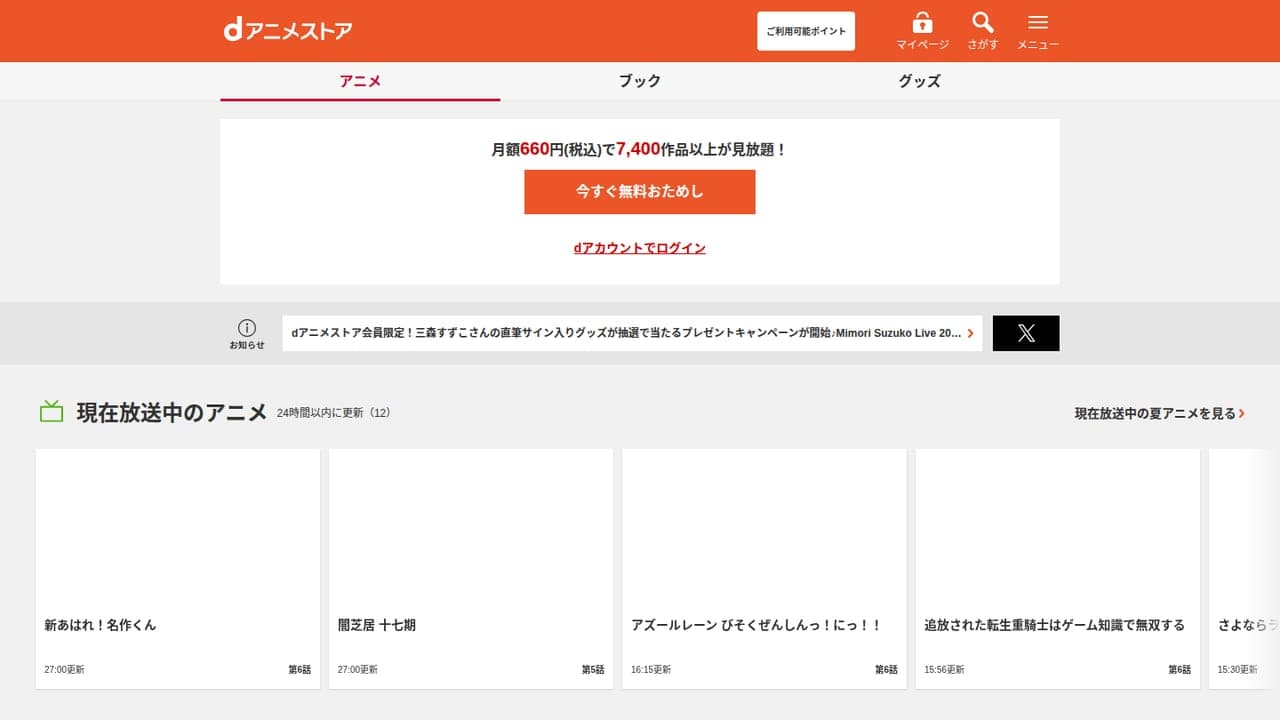Click 今すぐ無料おためし button
This screenshot has width=1280, height=720.
point(640,192)
